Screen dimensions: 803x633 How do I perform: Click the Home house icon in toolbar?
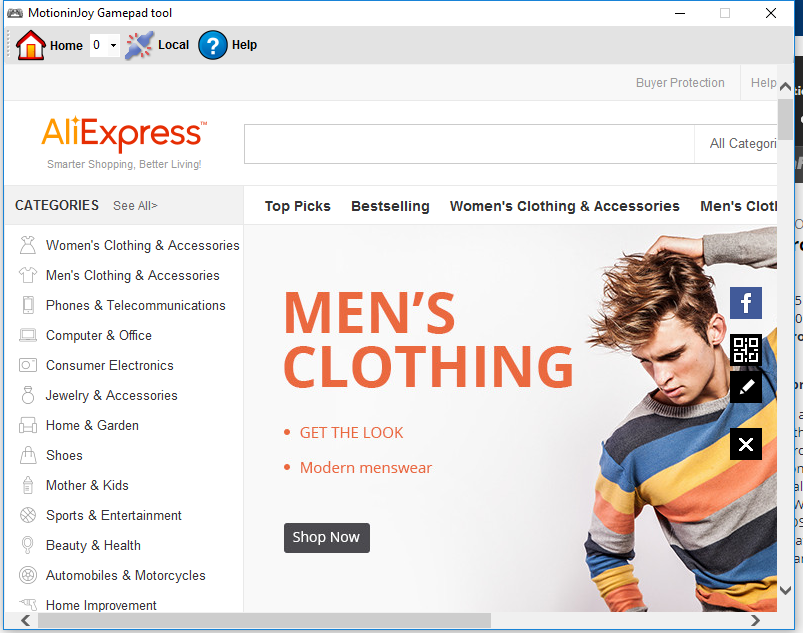(x=31, y=45)
